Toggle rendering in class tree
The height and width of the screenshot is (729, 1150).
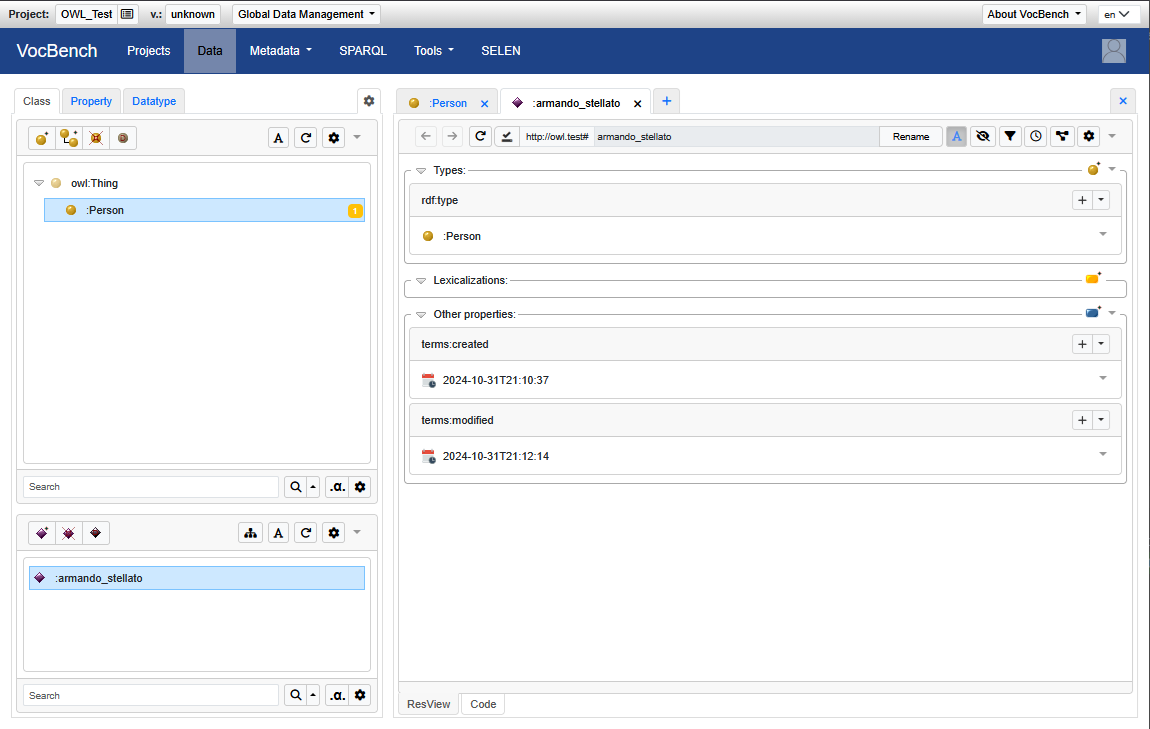click(279, 138)
